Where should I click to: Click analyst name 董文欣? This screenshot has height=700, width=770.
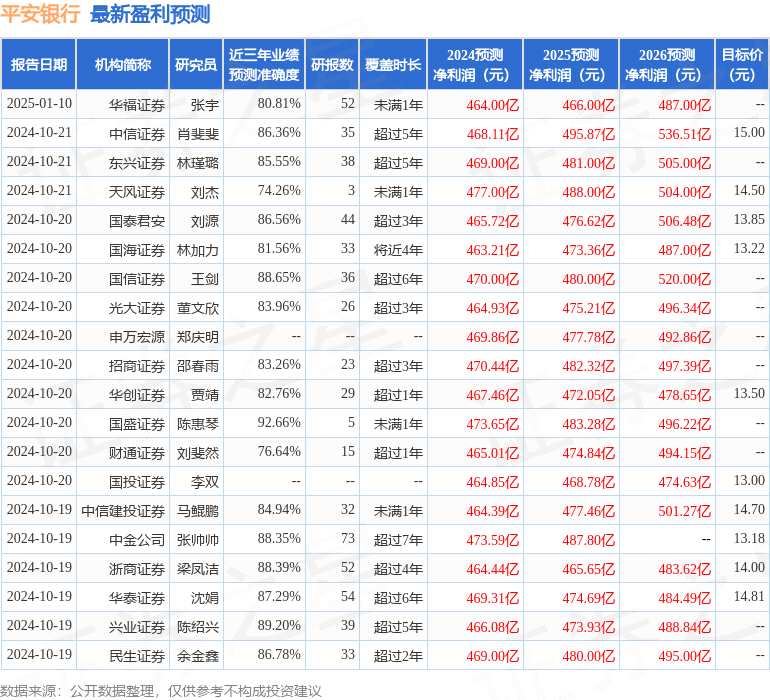pyautogui.click(x=197, y=308)
